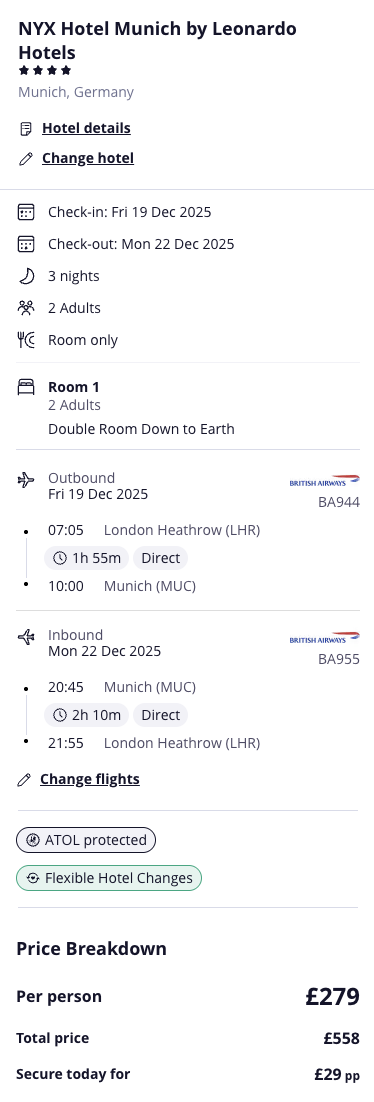Click the pencil icon beside Change flights

point(25,779)
